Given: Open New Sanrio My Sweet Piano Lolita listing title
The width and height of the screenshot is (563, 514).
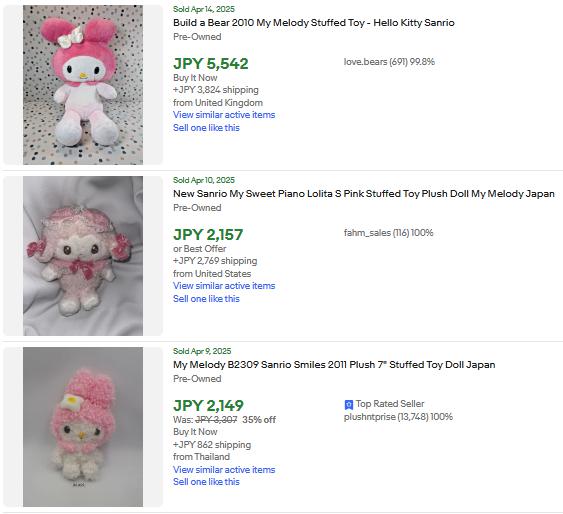Looking at the screenshot, I should click(364, 194).
